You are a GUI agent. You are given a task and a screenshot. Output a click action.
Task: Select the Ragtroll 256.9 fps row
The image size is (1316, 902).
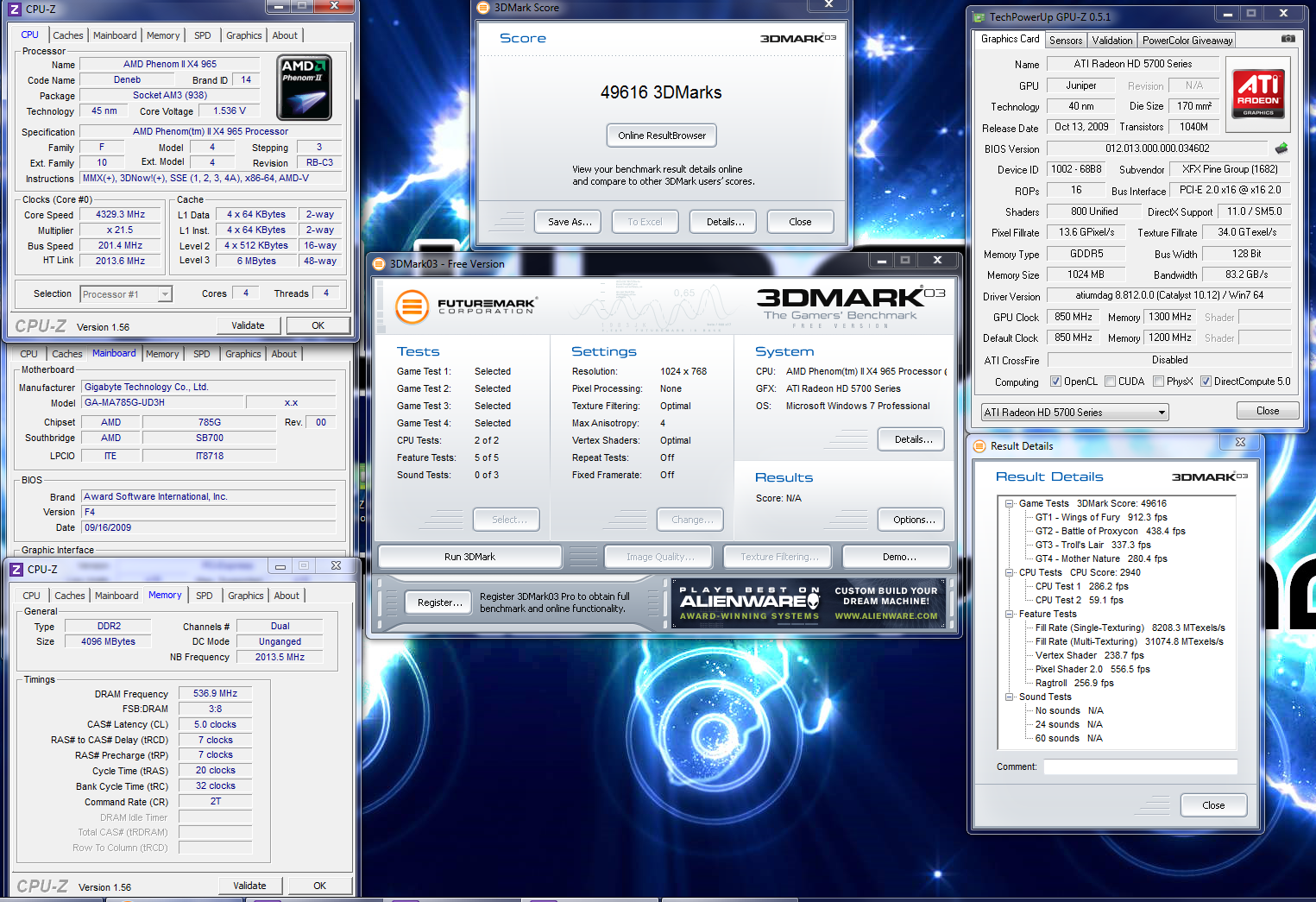pos(1074,683)
